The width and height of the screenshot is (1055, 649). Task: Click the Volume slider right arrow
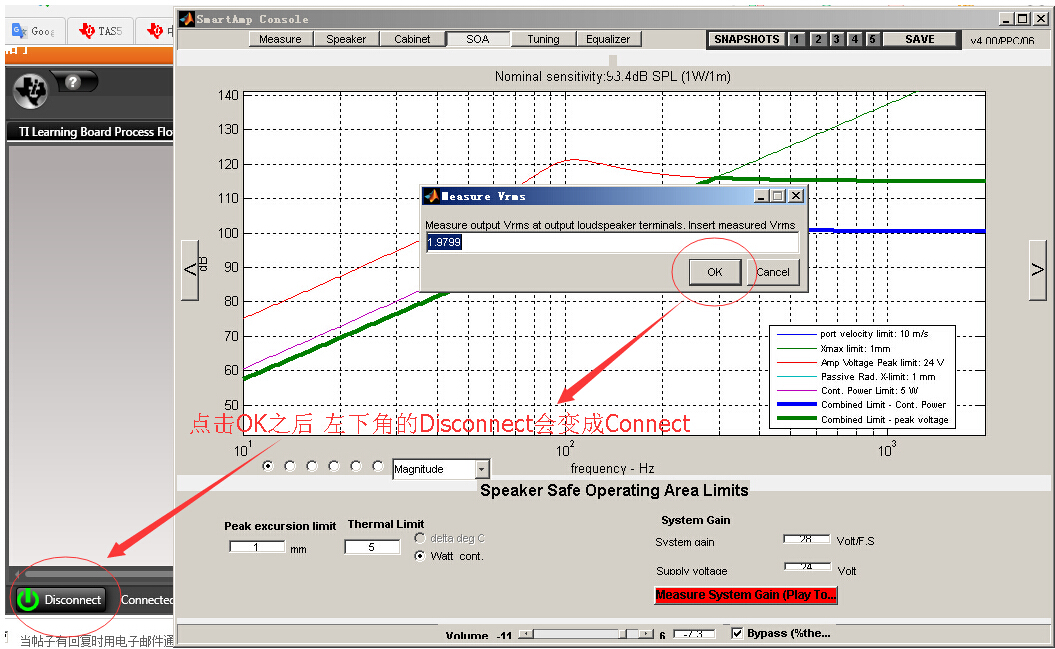[647, 634]
